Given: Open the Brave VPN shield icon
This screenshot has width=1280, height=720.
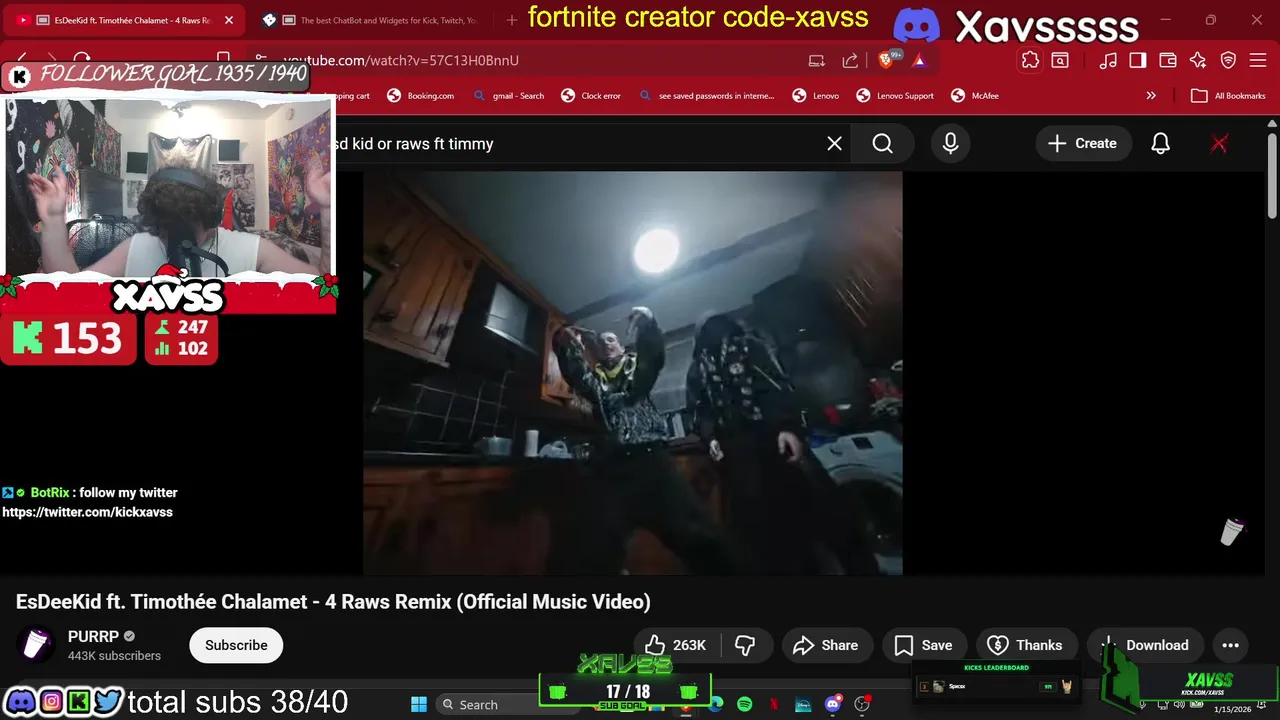Looking at the screenshot, I should 1229,60.
